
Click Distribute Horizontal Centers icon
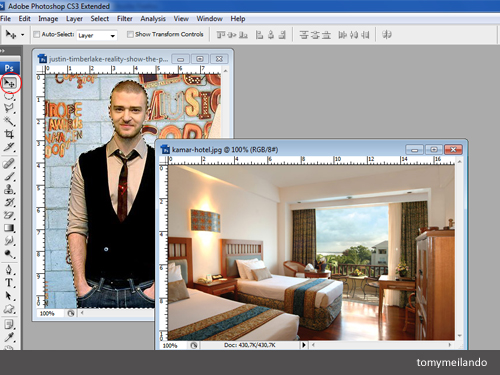coord(354,34)
